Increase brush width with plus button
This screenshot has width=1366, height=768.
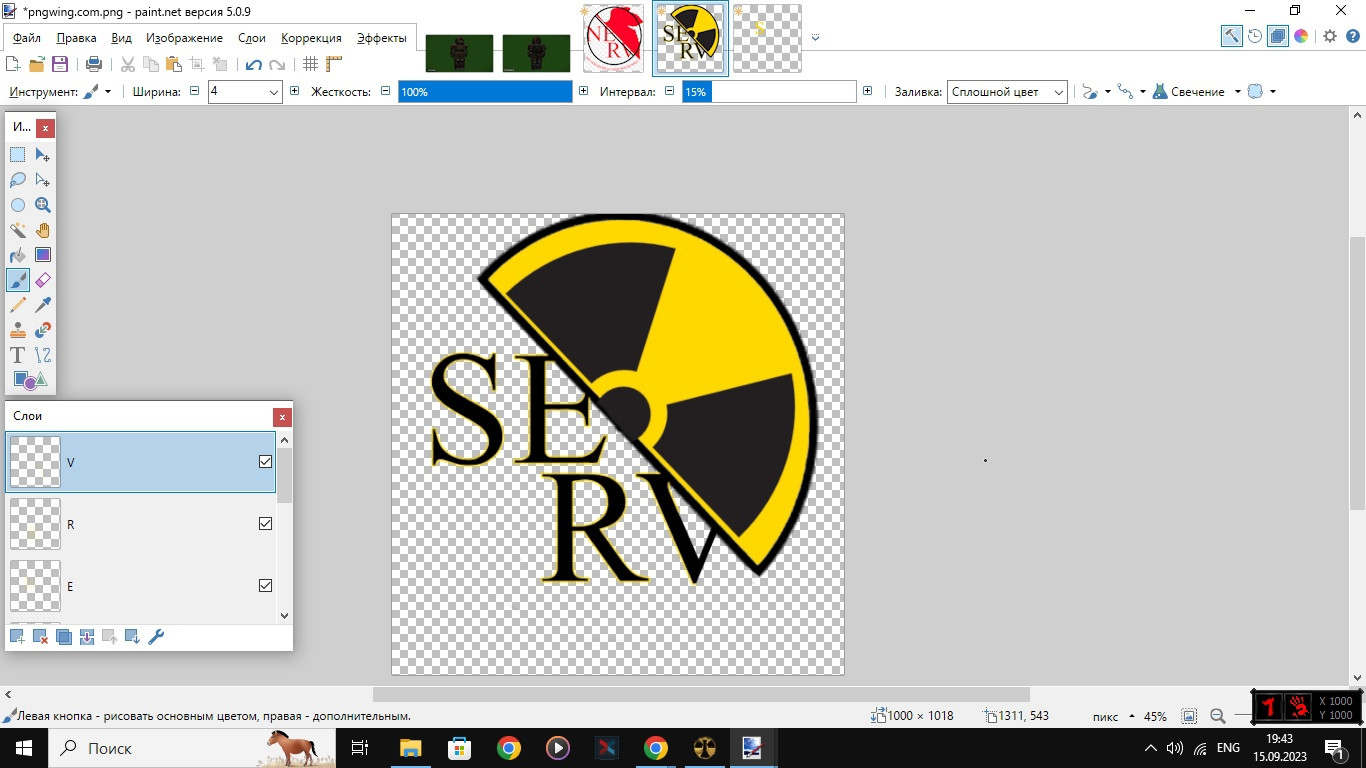pos(294,91)
